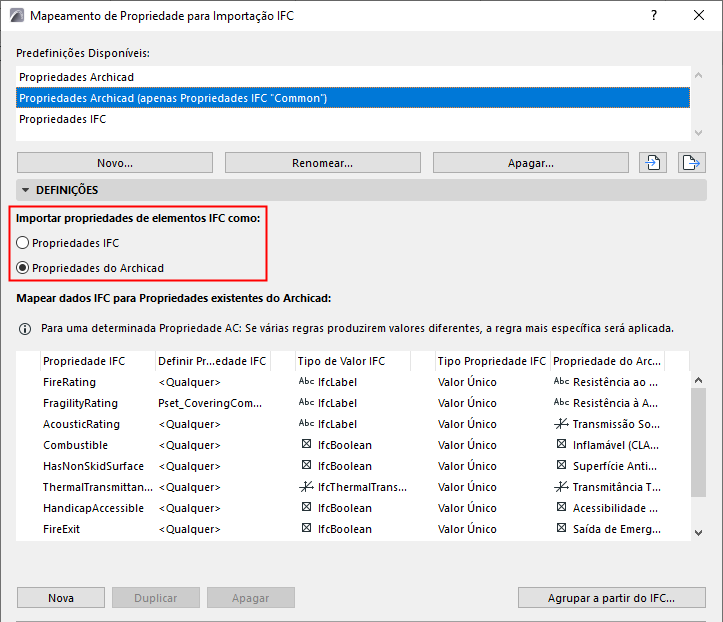Click <Qualquer> in the FireRating row

pos(190,382)
